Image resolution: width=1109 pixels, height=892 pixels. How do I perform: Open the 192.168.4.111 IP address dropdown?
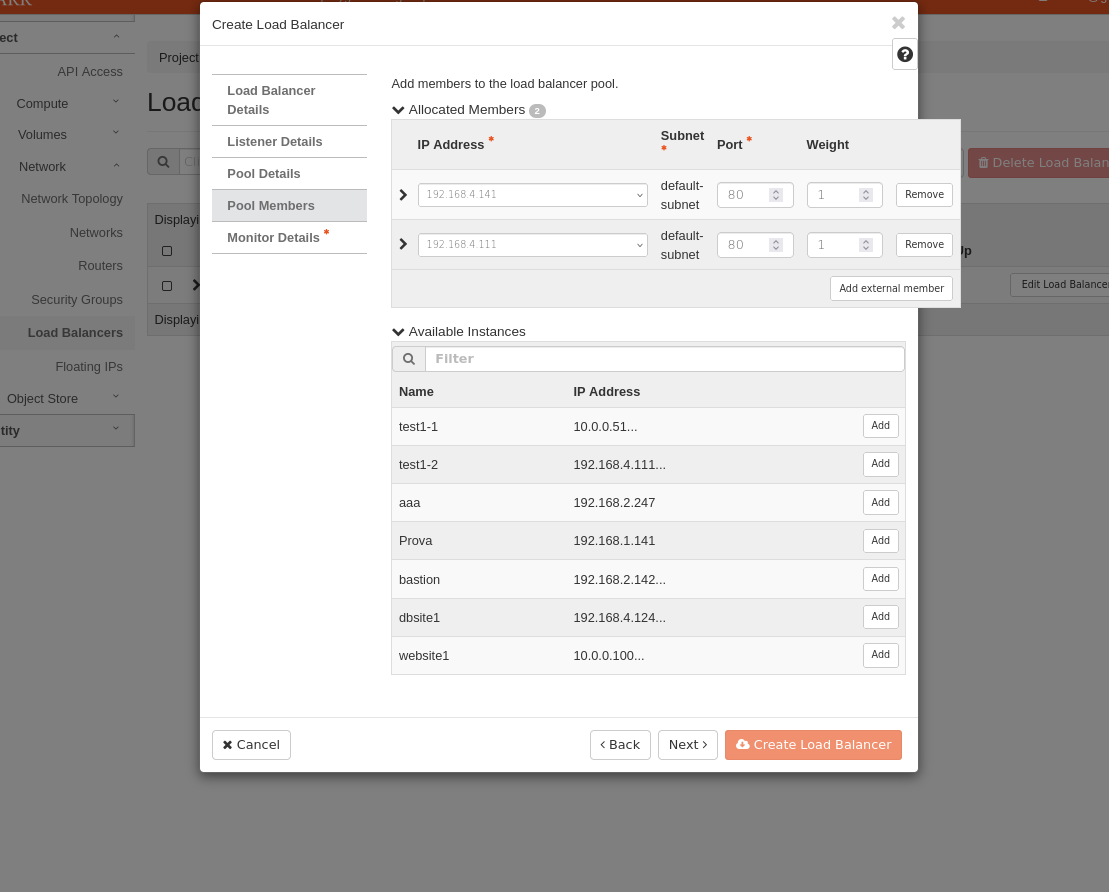(x=532, y=245)
